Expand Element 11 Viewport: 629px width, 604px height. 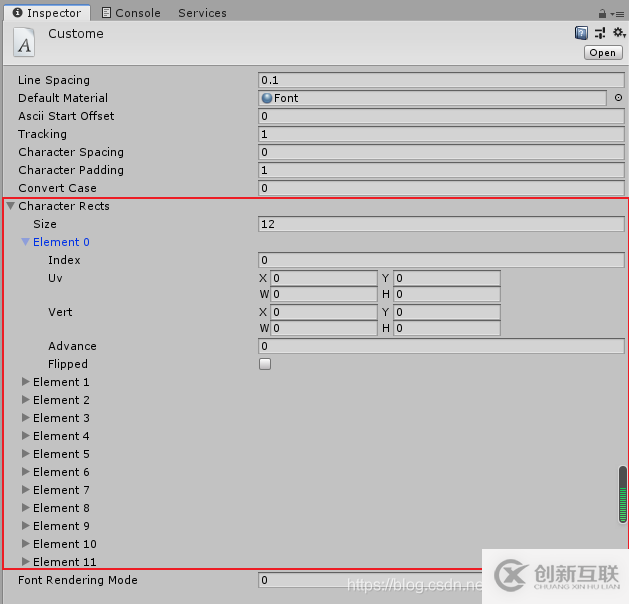point(25,561)
